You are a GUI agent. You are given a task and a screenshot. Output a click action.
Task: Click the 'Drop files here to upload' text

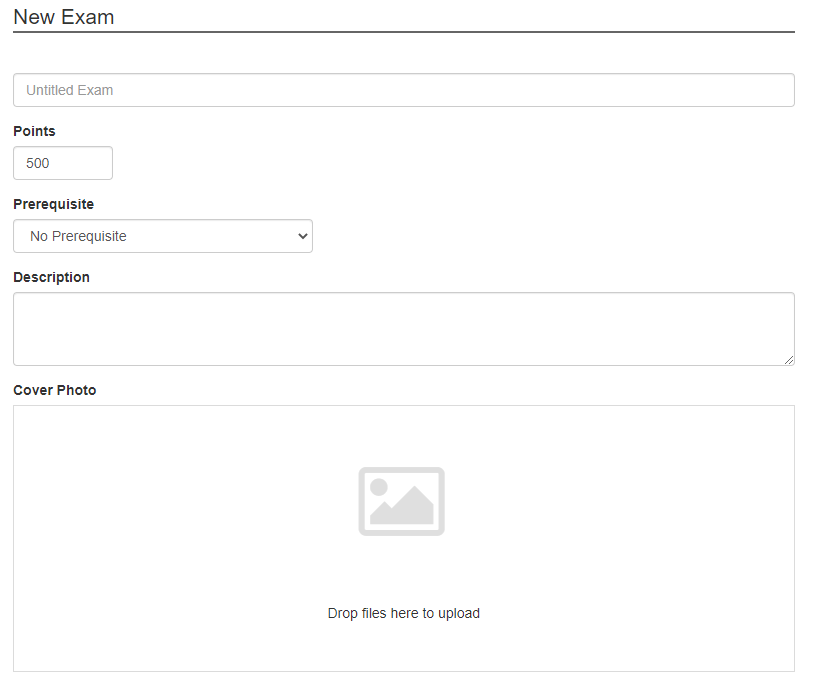click(x=403, y=613)
